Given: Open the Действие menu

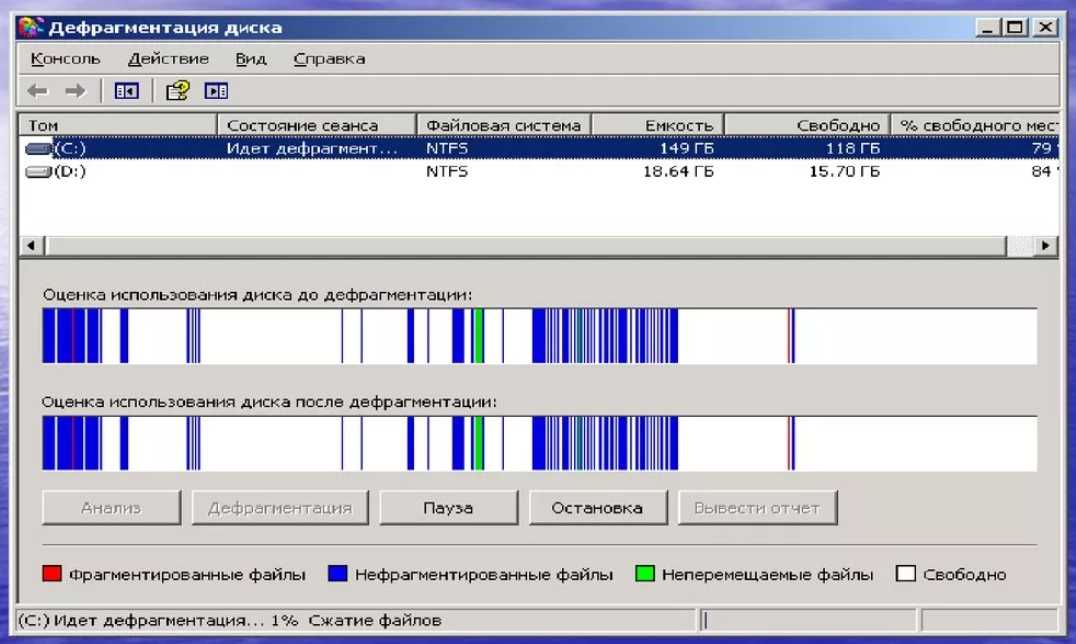Looking at the screenshot, I should coord(168,59).
